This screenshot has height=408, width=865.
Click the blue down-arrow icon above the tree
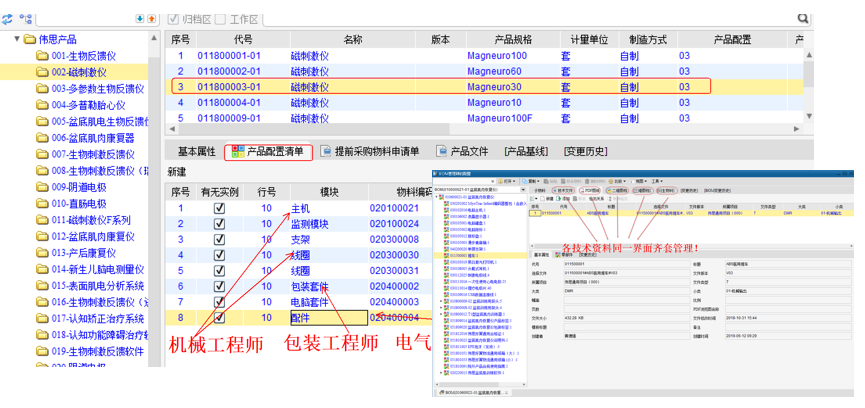click(139, 19)
